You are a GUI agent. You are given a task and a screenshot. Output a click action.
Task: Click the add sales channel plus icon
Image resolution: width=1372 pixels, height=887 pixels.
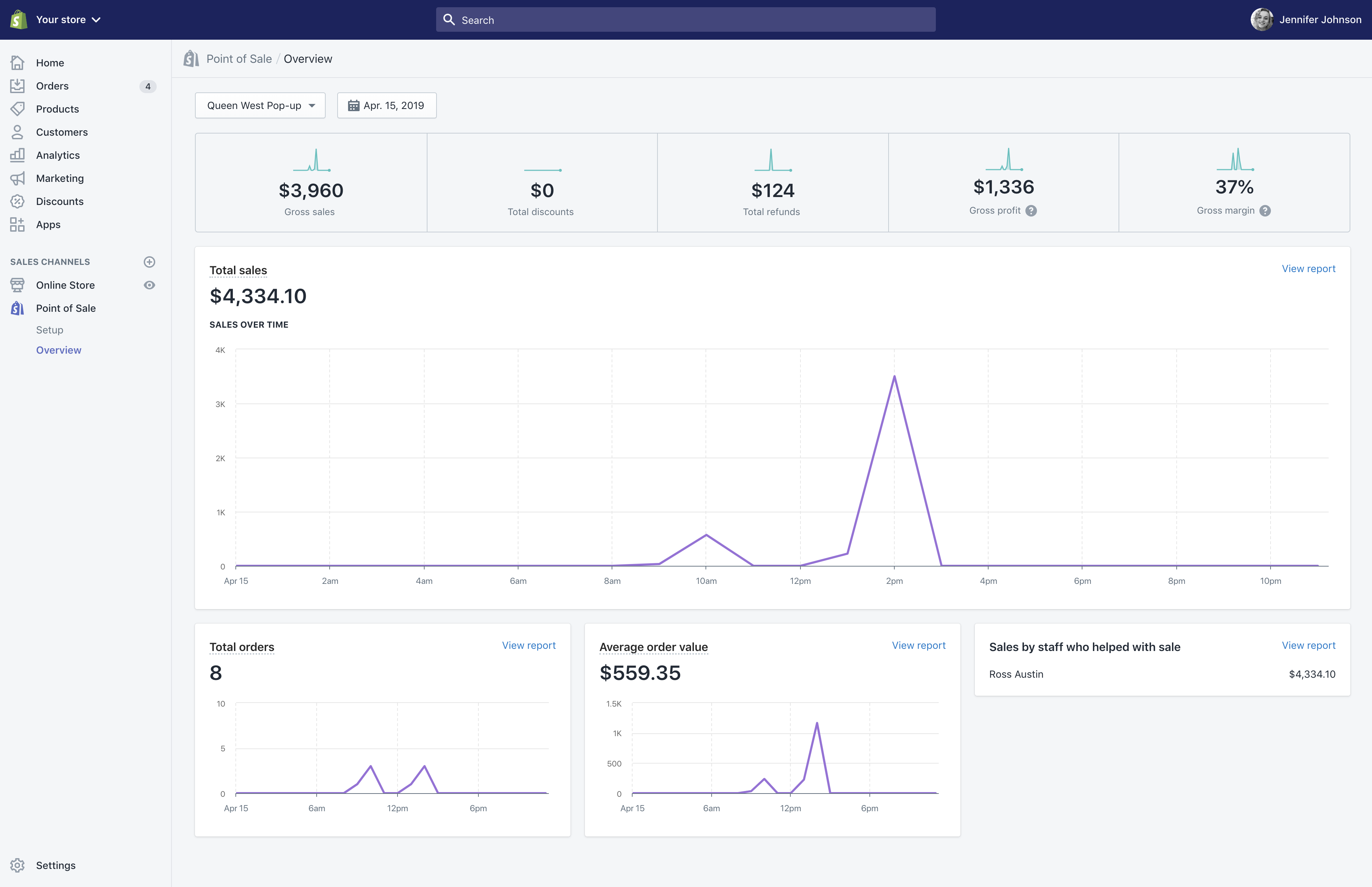click(x=149, y=262)
